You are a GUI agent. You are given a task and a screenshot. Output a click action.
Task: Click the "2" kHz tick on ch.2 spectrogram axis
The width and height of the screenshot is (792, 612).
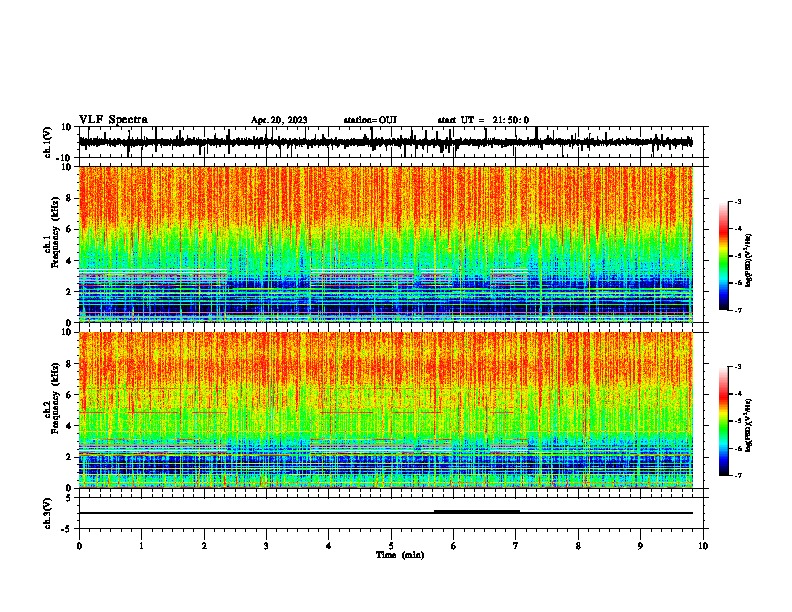tap(69, 457)
